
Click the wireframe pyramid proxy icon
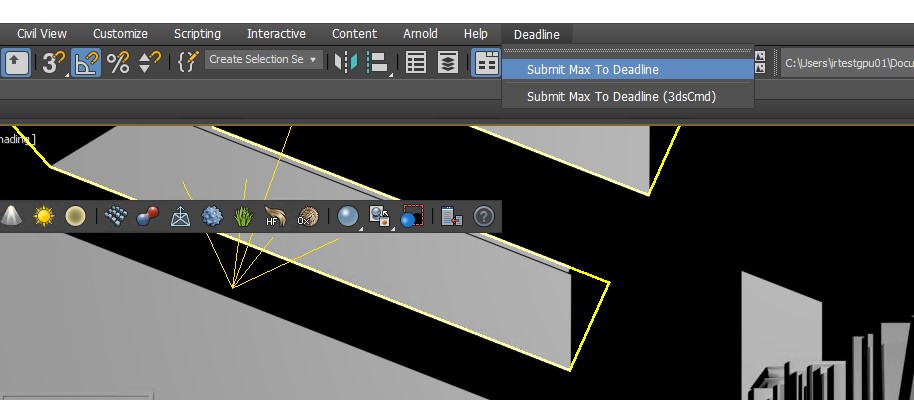pos(181,217)
